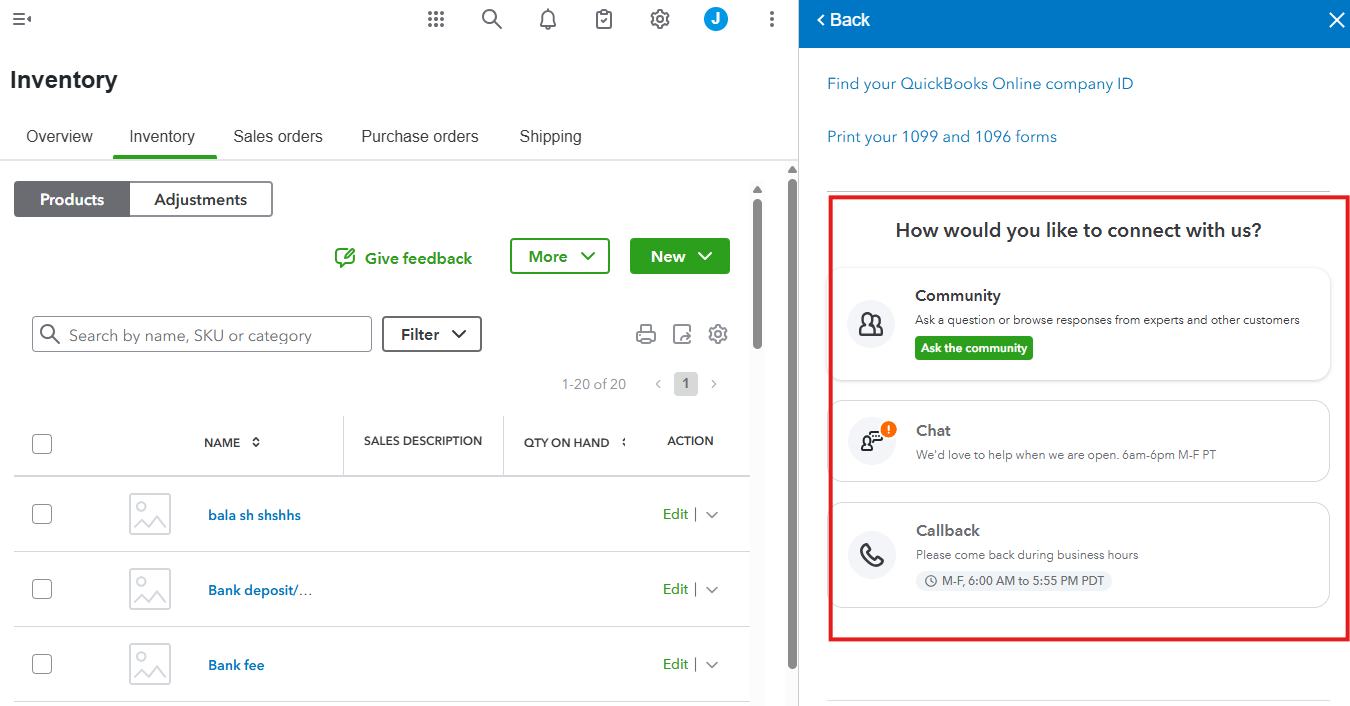Open Print your 1099 and 1096 forms
This screenshot has height=706, width=1350.
click(x=942, y=136)
